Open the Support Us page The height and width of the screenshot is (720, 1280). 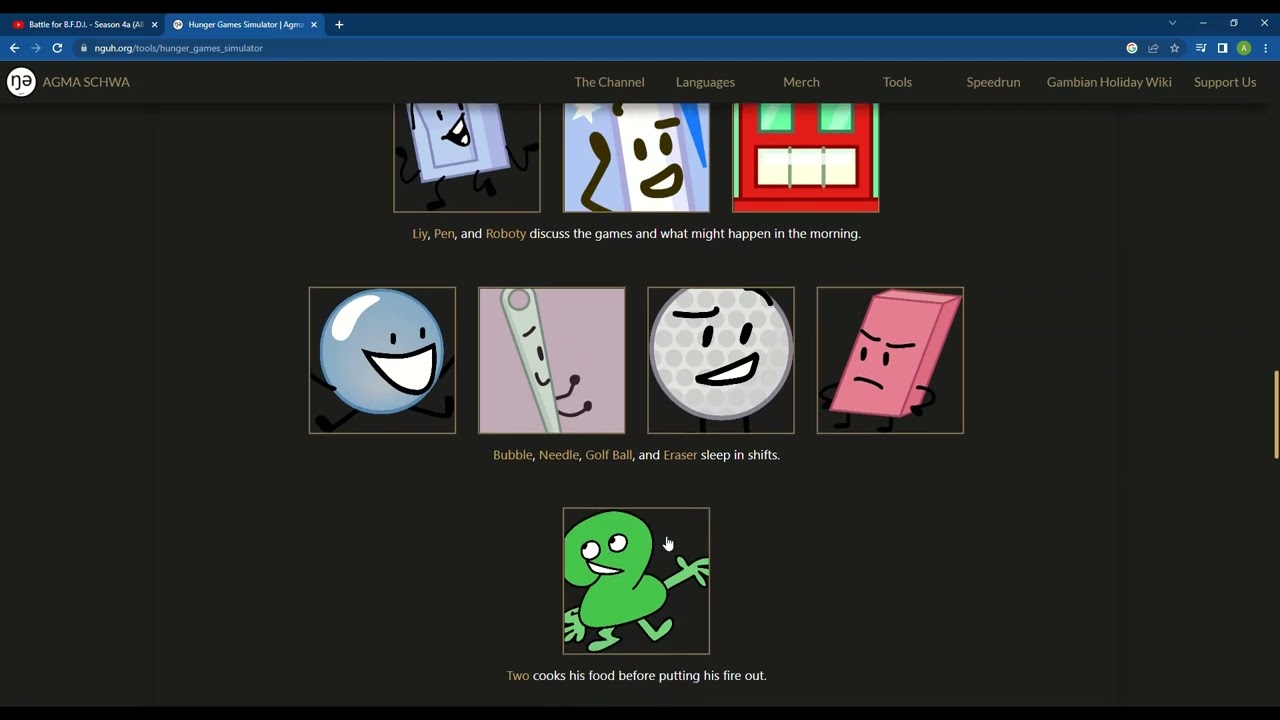pyautogui.click(x=1225, y=82)
